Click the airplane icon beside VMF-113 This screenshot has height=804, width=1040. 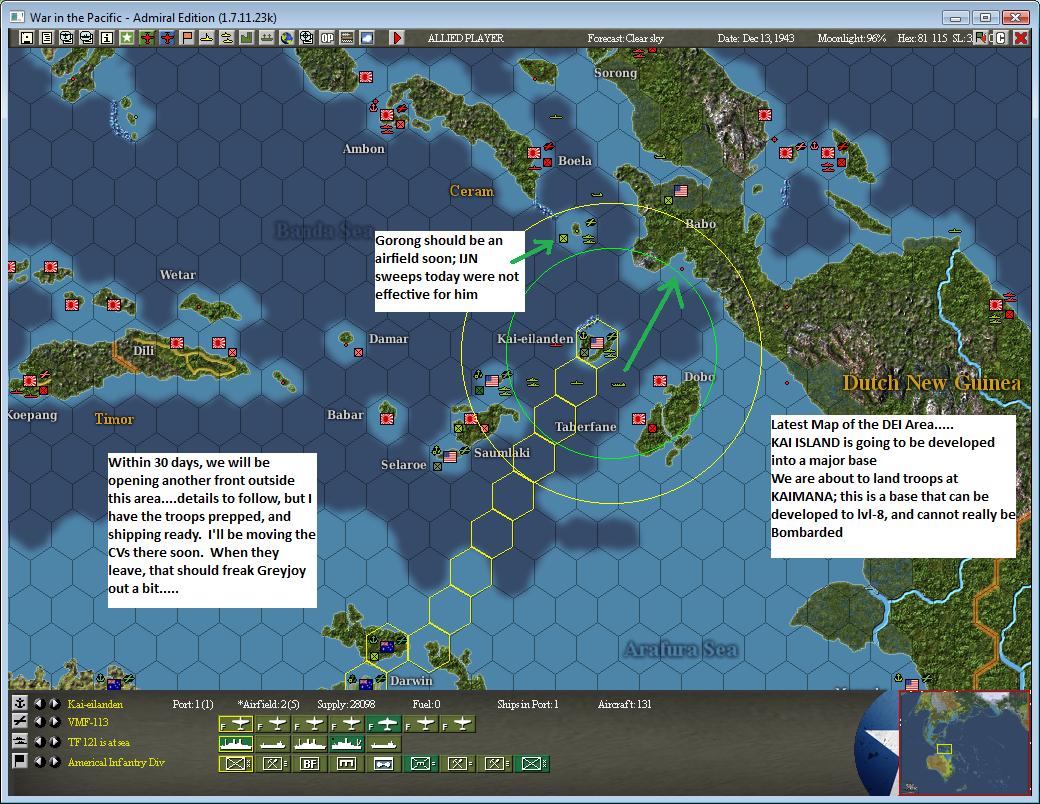(20, 722)
